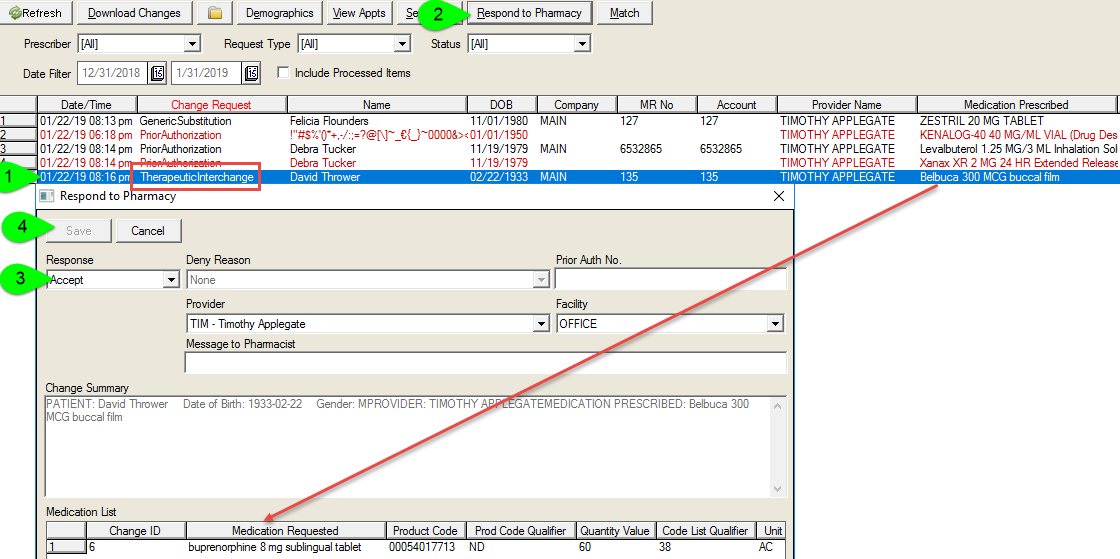
Task: Cancel the pharmacy response dialog
Action: (148, 231)
